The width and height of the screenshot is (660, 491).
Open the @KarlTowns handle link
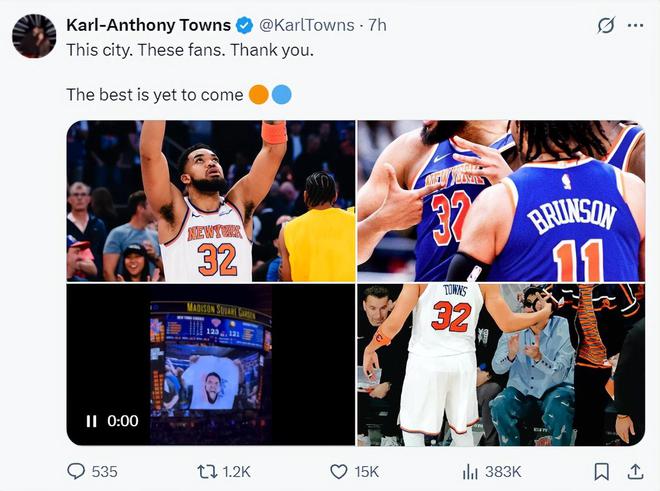[309, 25]
